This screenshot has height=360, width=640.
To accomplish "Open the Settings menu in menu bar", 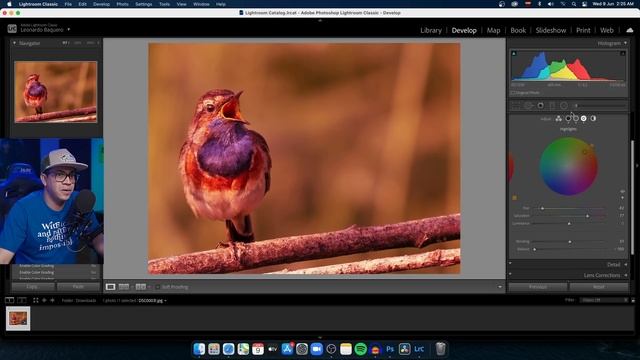I will click(x=144, y=4).
